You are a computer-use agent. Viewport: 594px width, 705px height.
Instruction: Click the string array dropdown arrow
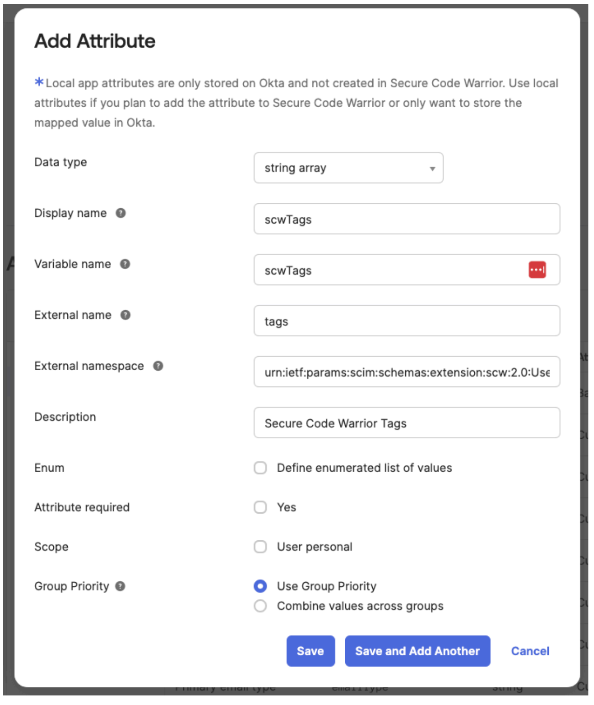tap(432, 169)
